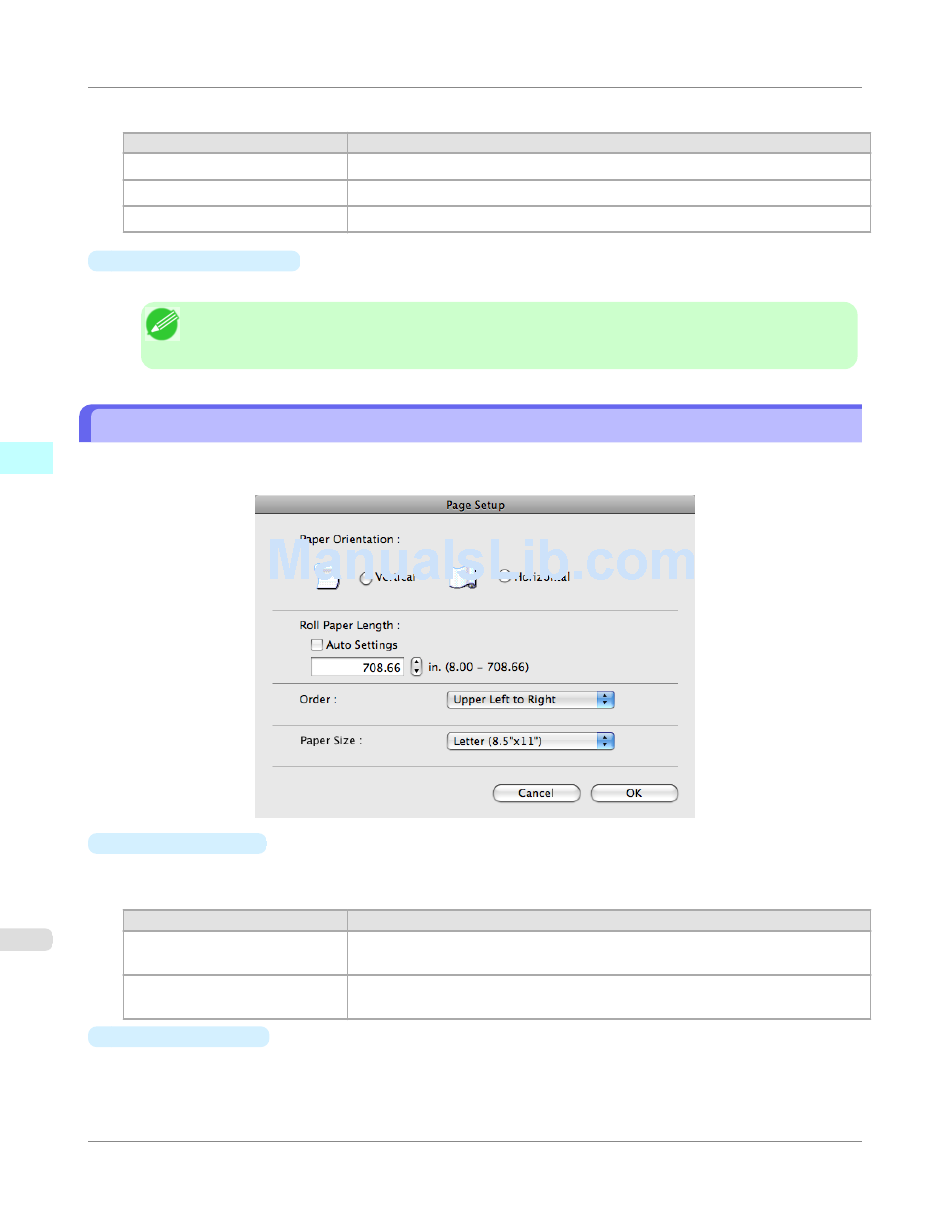Select the Horizontal paper orientation radio button
Image resolution: width=950 pixels, height=1229 pixels.
[505, 577]
